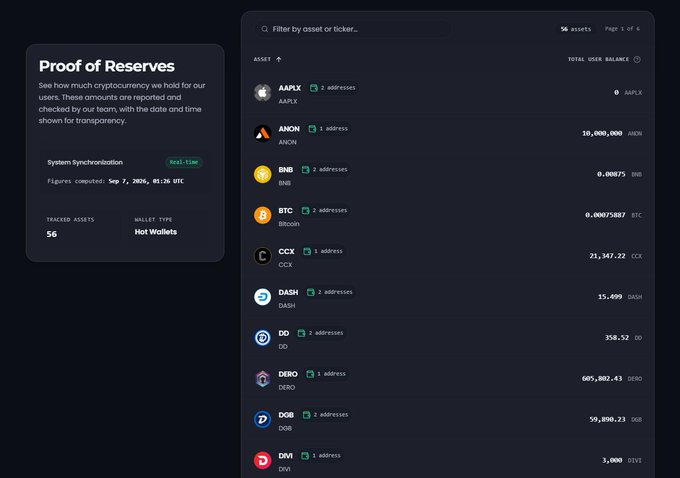Click the AAPLX ticker name
The image size is (680, 478).
[x=290, y=88]
